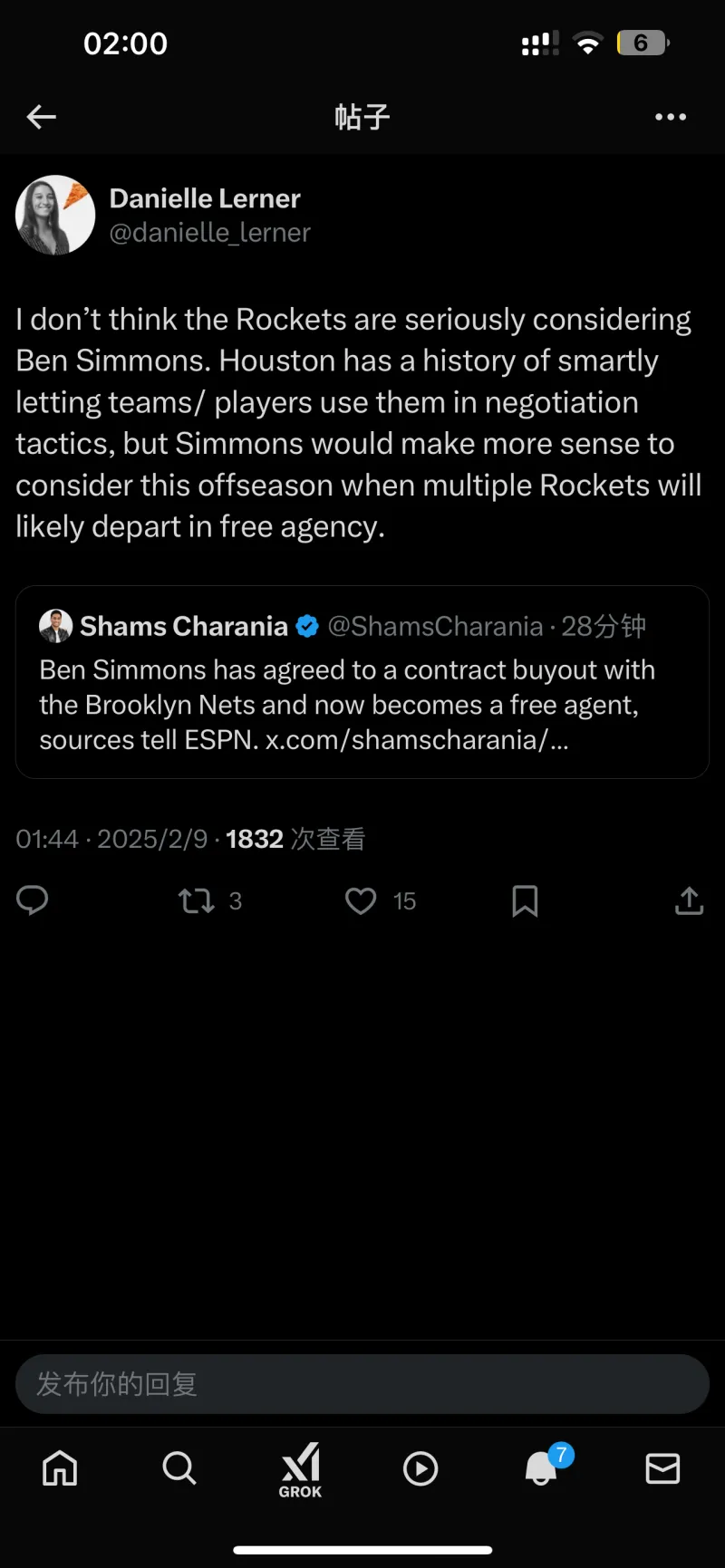Tap the @danielle_lerner handle
The width and height of the screenshot is (725, 1568).
pyautogui.click(x=210, y=233)
